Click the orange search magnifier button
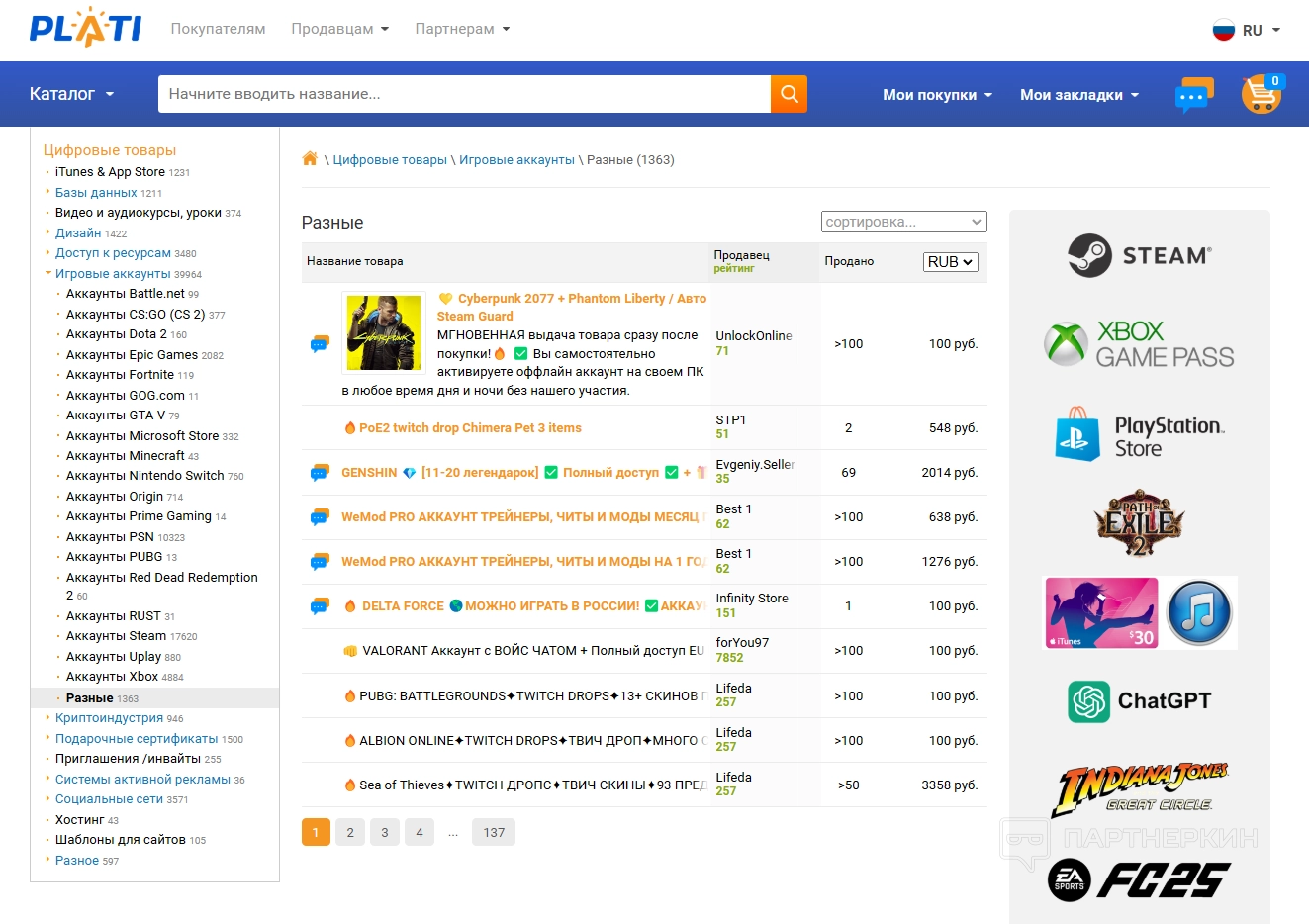This screenshot has width=1309, height=924. (789, 94)
